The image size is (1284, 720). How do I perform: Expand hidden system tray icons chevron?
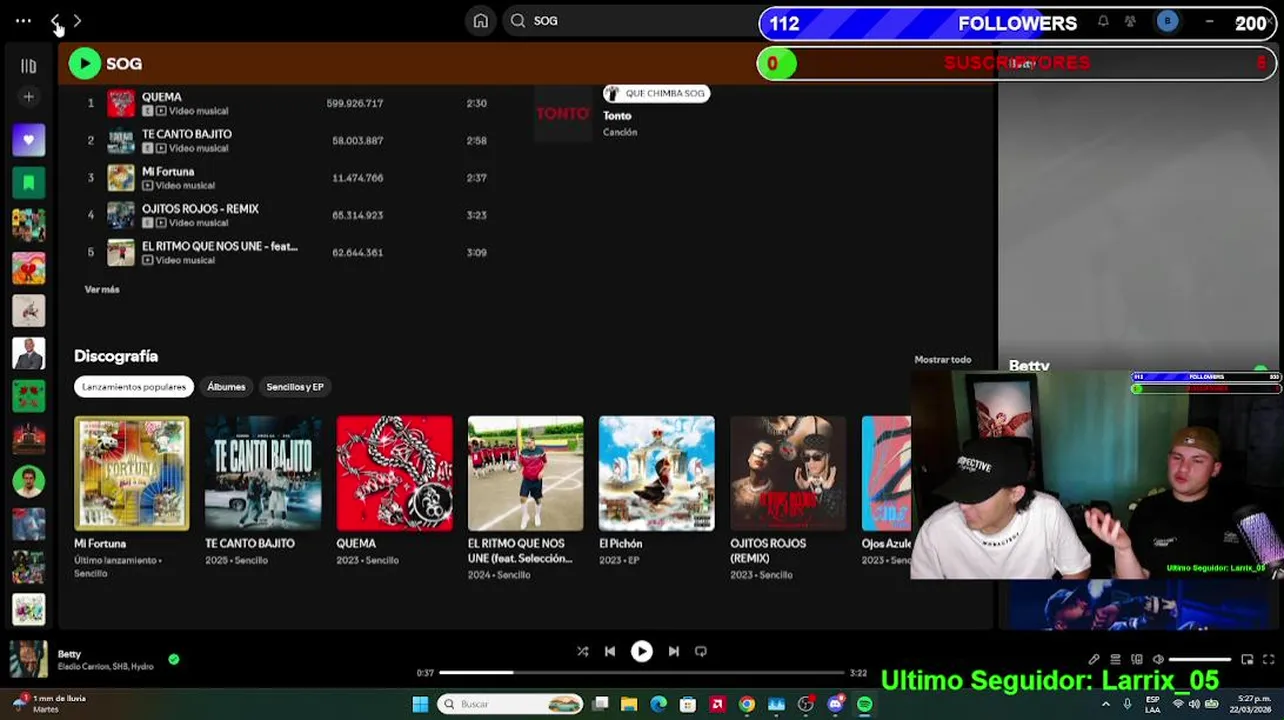pyautogui.click(x=1105, y=704)
